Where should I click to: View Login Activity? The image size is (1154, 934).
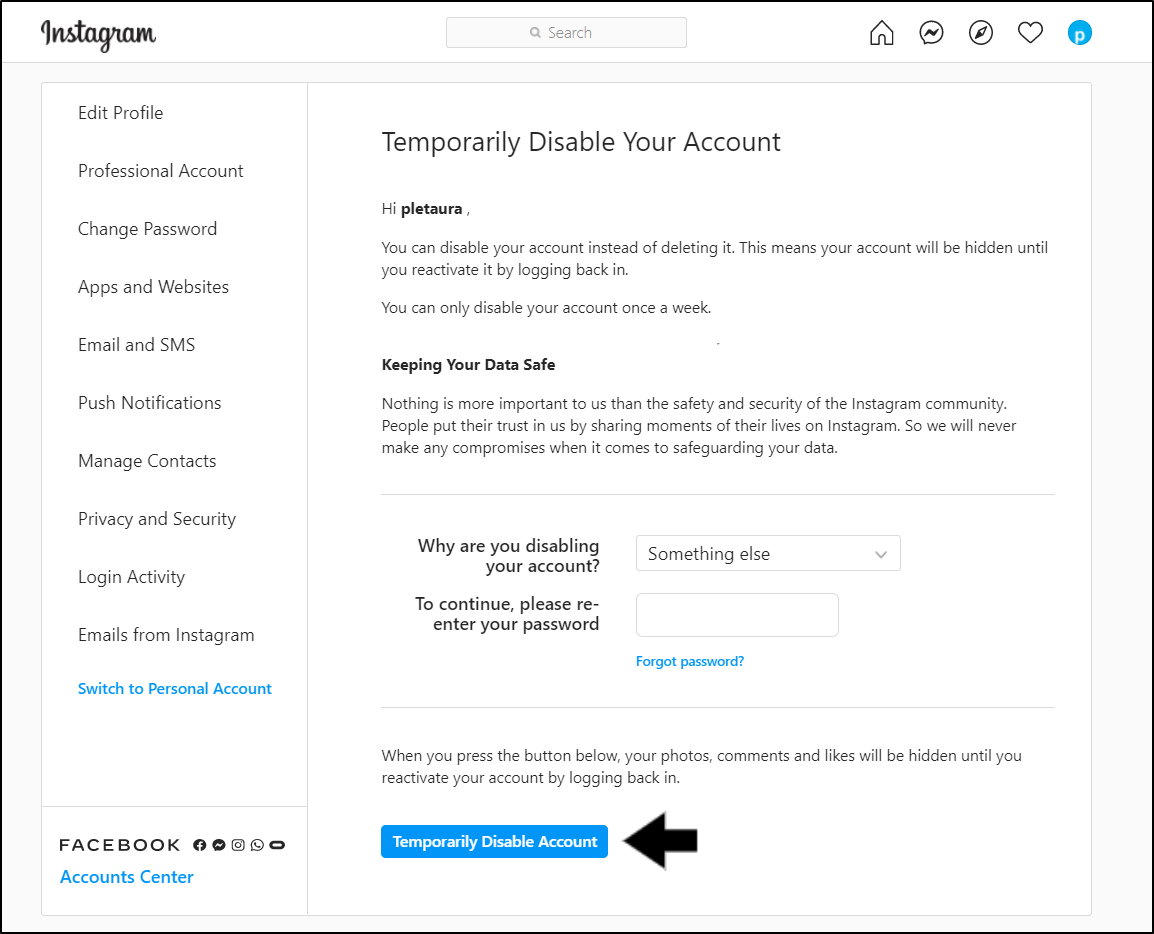pyautogui.click(x=131, y=577)
